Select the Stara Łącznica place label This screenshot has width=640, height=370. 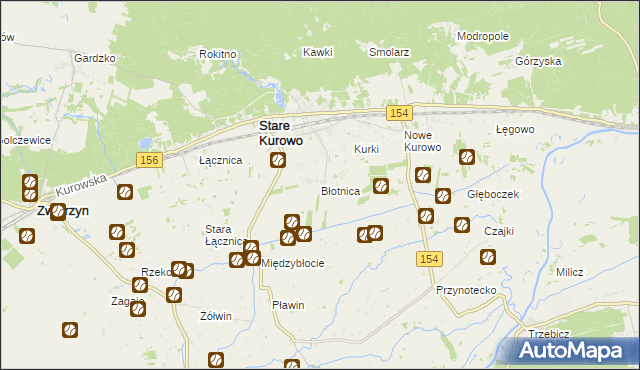click(x=225, y=235)
